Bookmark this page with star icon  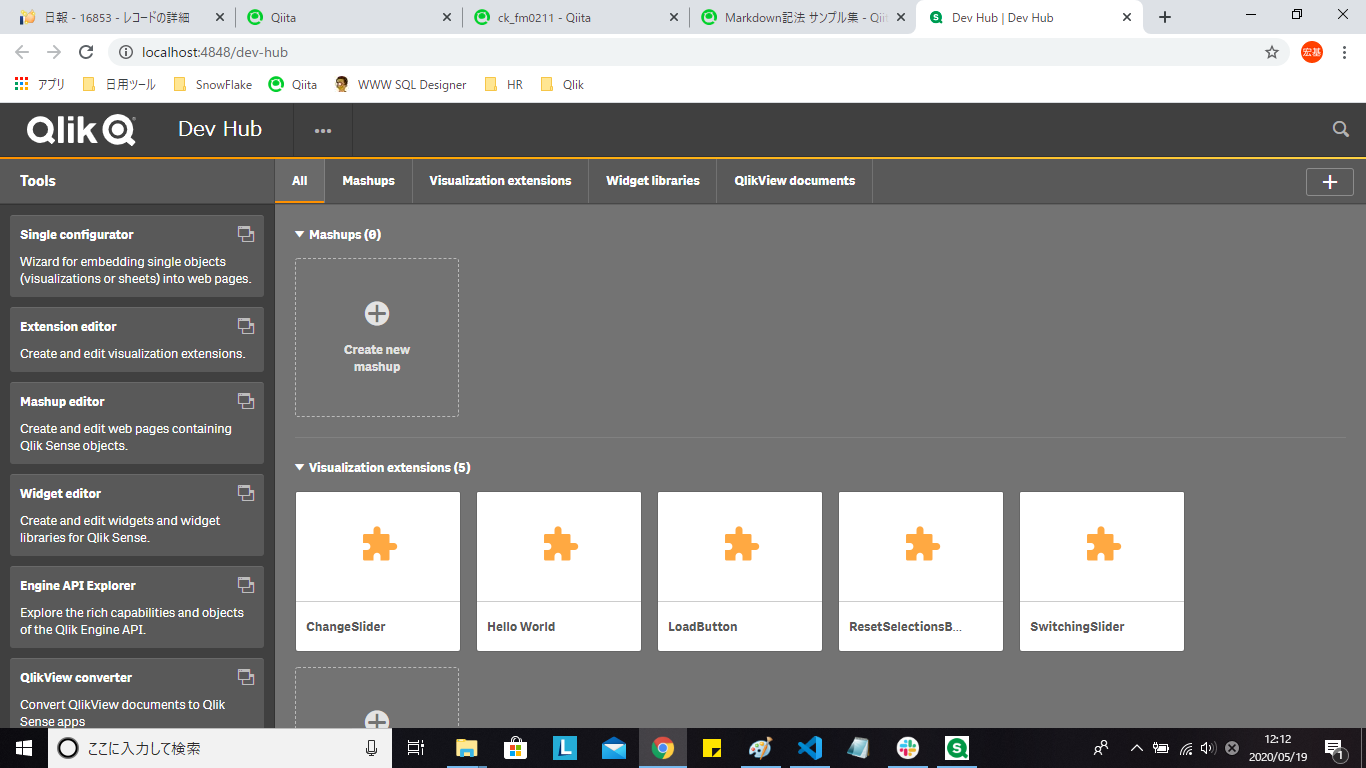pos(1272,52)
